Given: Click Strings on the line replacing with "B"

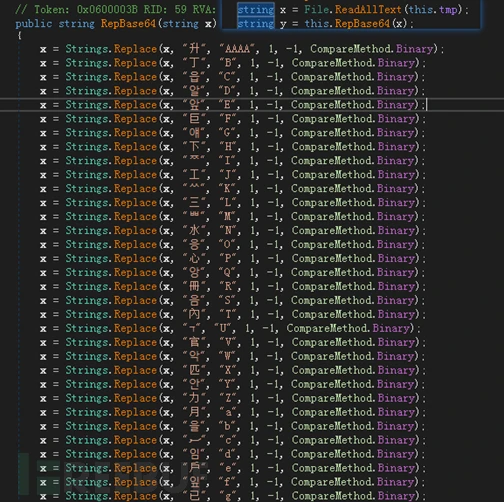Looking at the screenshot, I should [87, 63].
